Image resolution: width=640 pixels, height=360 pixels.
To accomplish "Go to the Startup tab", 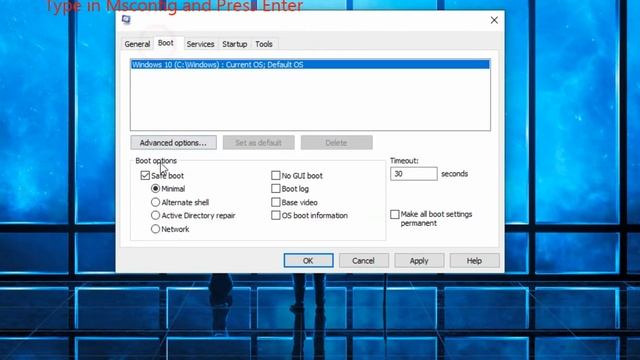I will (x=235, y=44).
